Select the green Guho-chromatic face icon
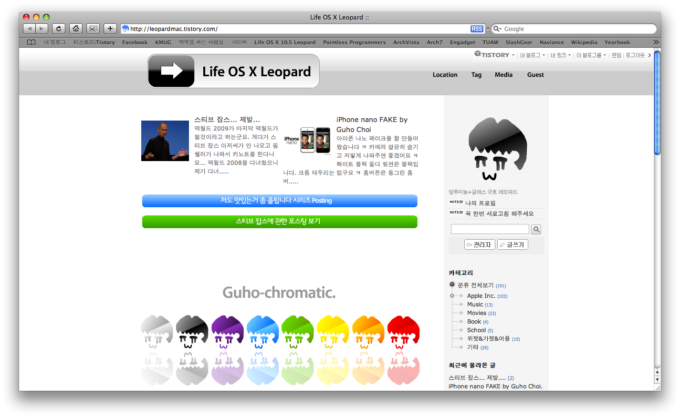The image size is (680, 417). click(x=298, y=332)
